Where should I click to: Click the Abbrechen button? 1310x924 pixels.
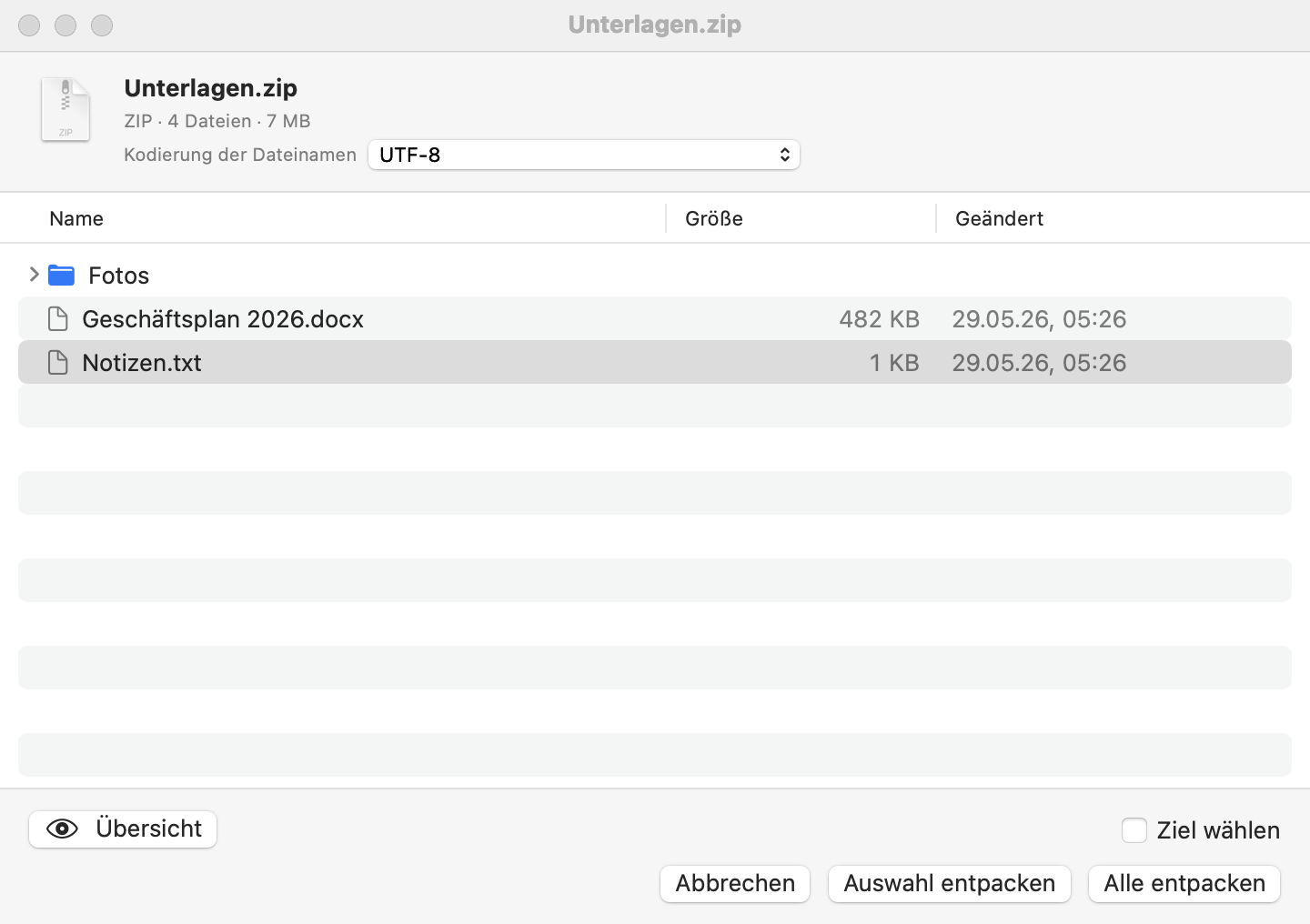pos(735,884)
